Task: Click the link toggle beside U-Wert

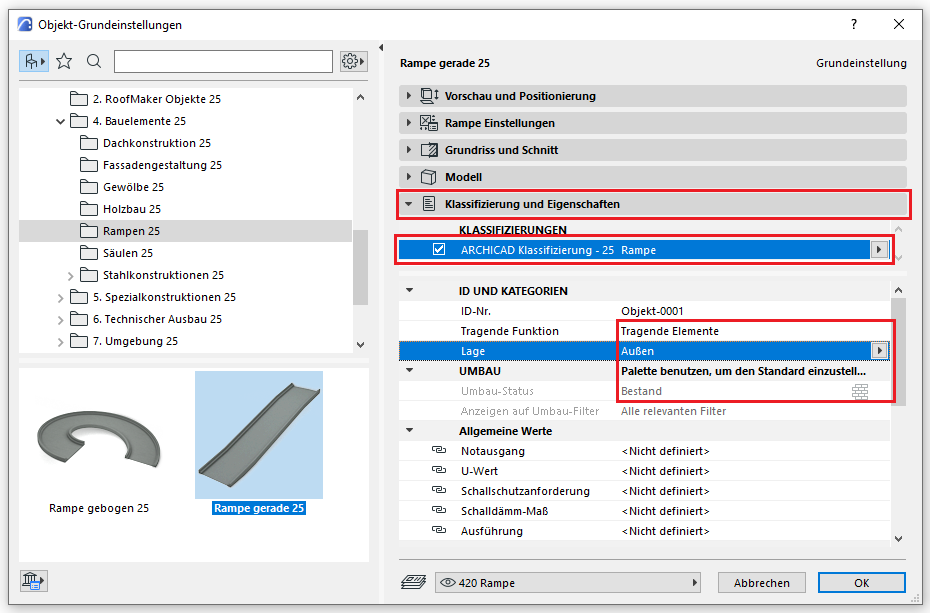Action: point(438,471)
